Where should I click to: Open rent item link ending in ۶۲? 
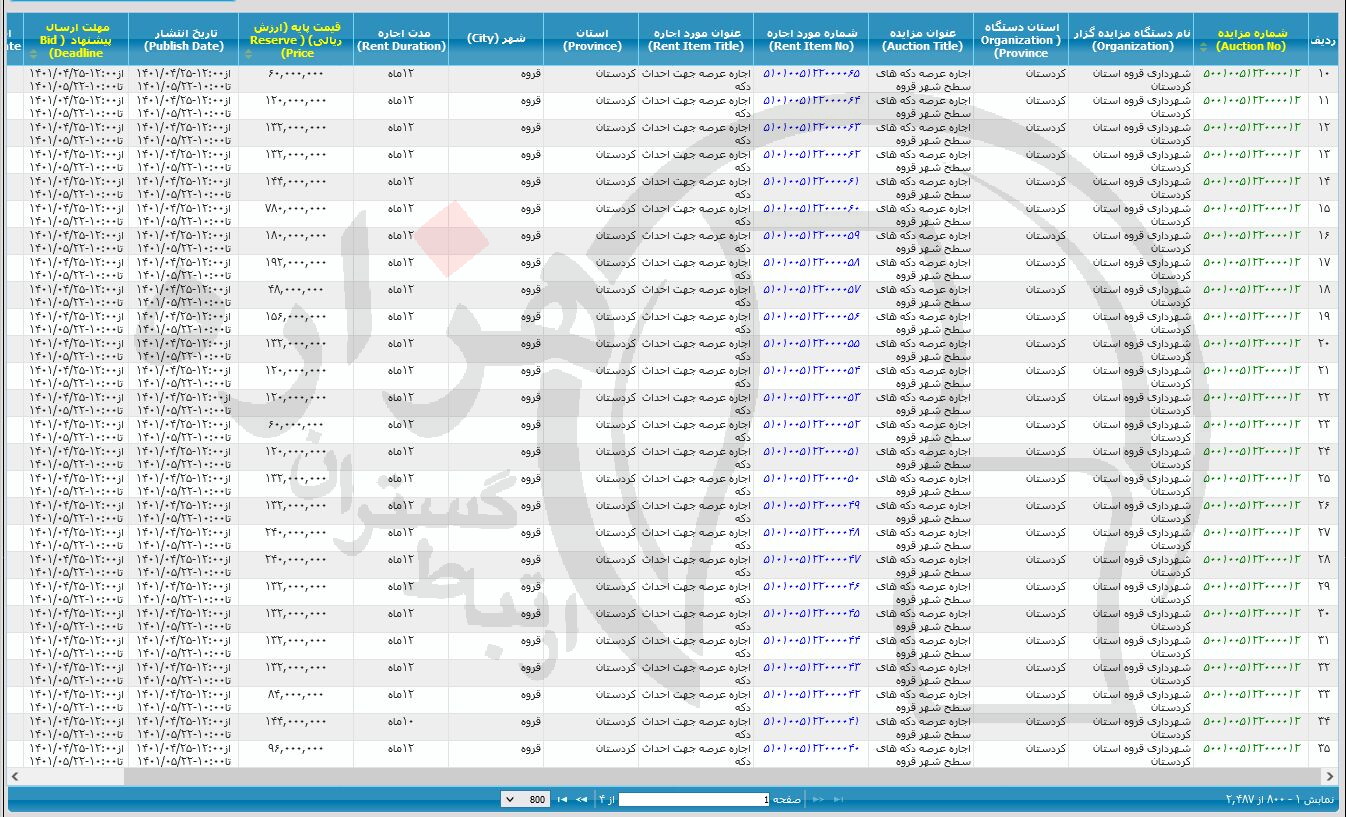tap(811, 154)
